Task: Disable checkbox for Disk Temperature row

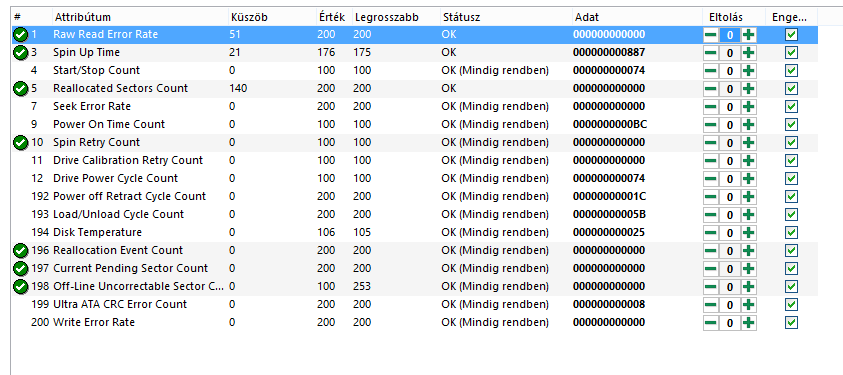Action: 791,233
